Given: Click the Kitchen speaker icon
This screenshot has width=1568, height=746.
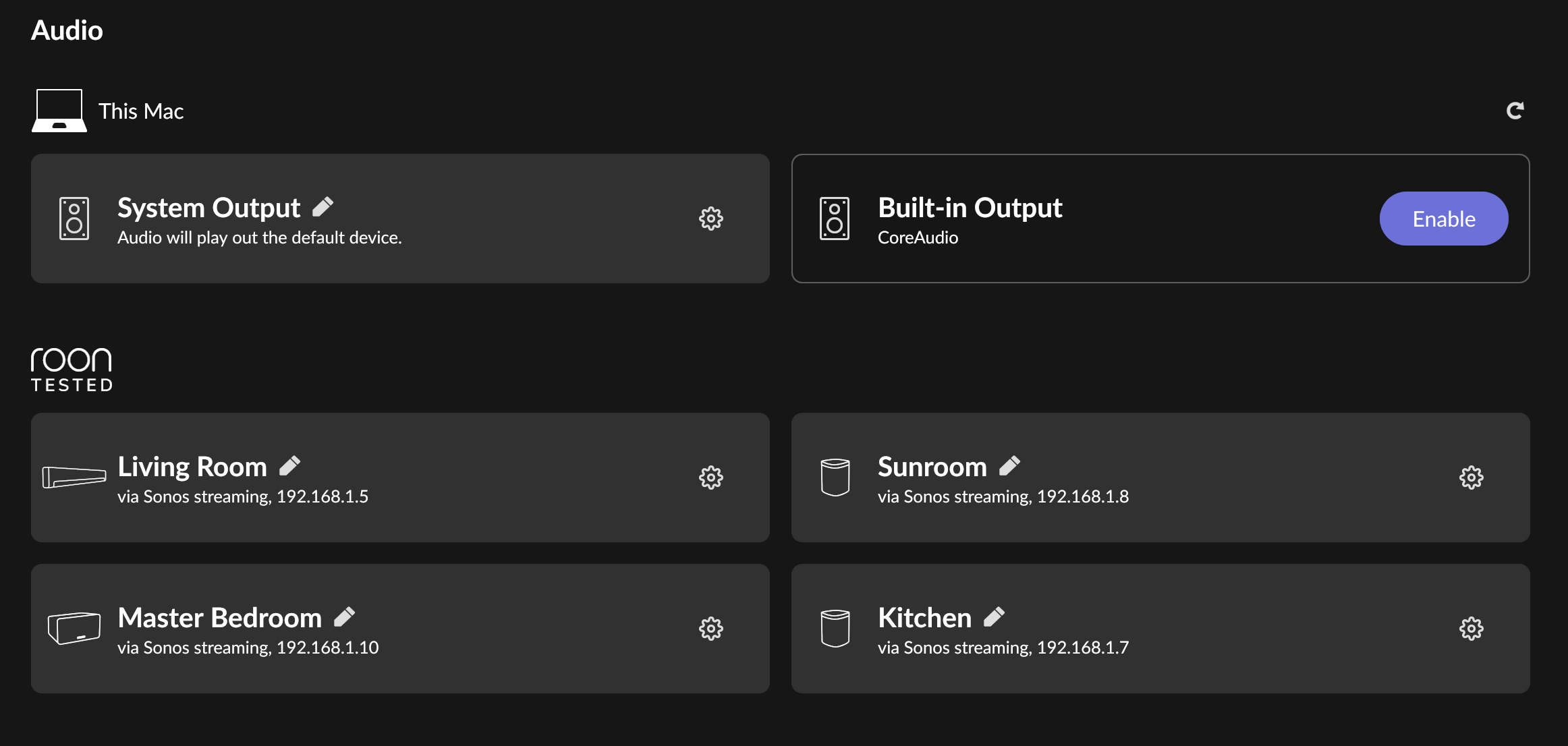Looking at the screenshot, I should [835, 629].
